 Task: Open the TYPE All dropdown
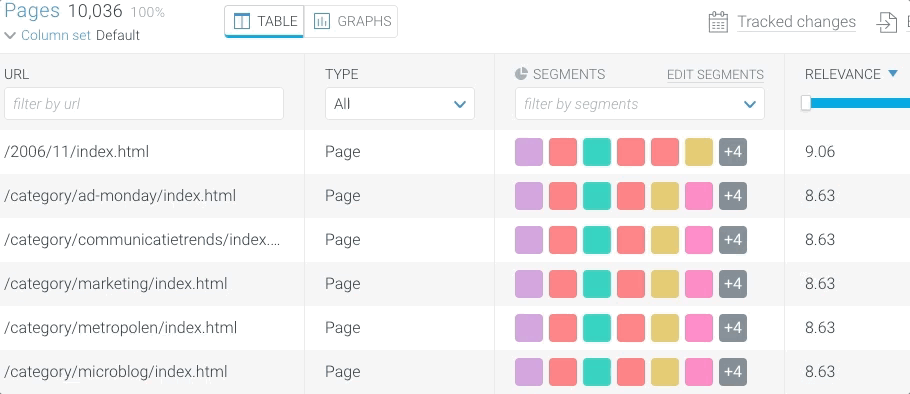[400, 104]
